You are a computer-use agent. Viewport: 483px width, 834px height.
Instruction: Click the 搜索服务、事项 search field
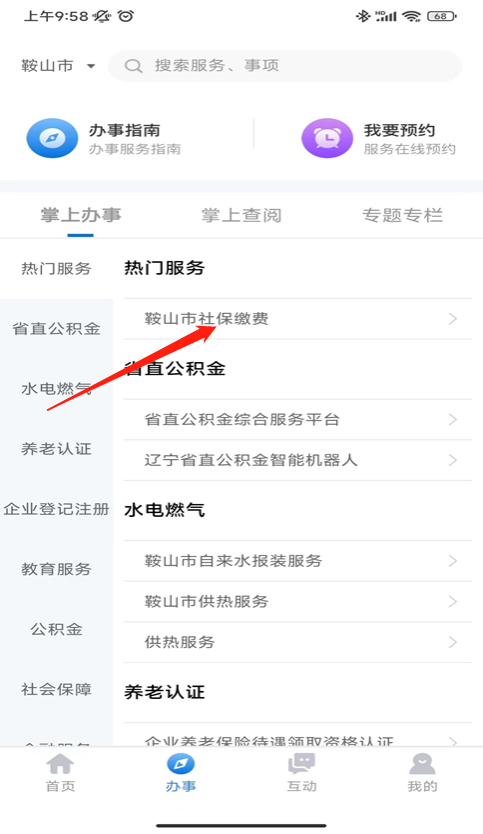[x=285, y=66]
